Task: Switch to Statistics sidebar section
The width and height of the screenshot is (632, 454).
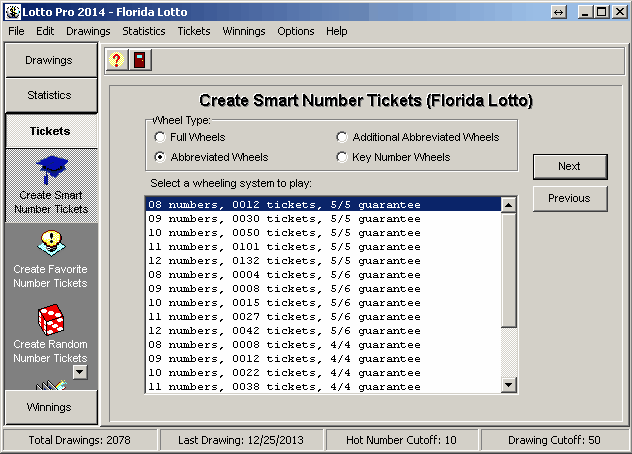Action: (x=51, y=95)
